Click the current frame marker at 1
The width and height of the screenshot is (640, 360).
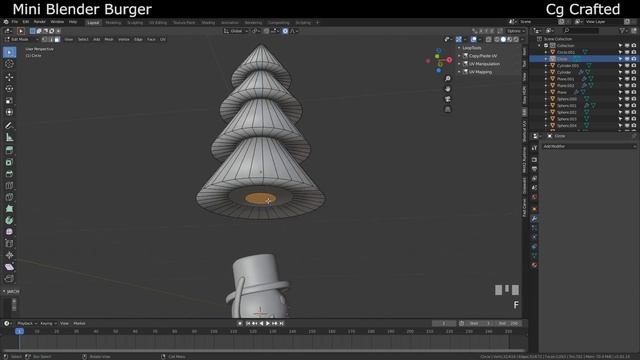[19, 331]
